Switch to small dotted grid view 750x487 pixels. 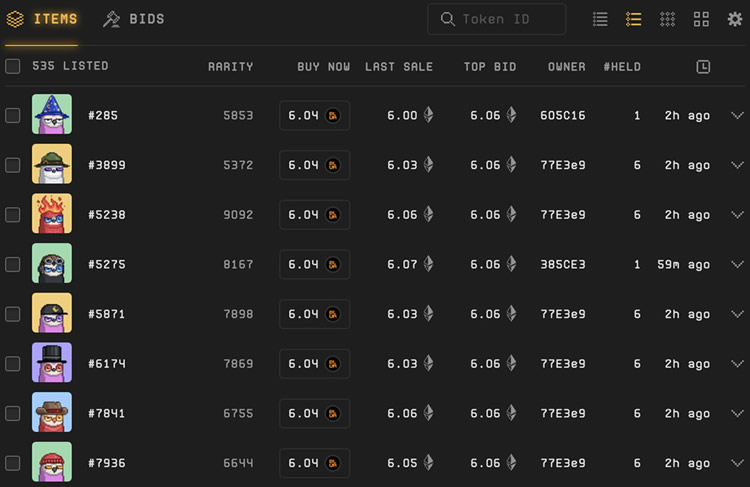pos(667,19)
